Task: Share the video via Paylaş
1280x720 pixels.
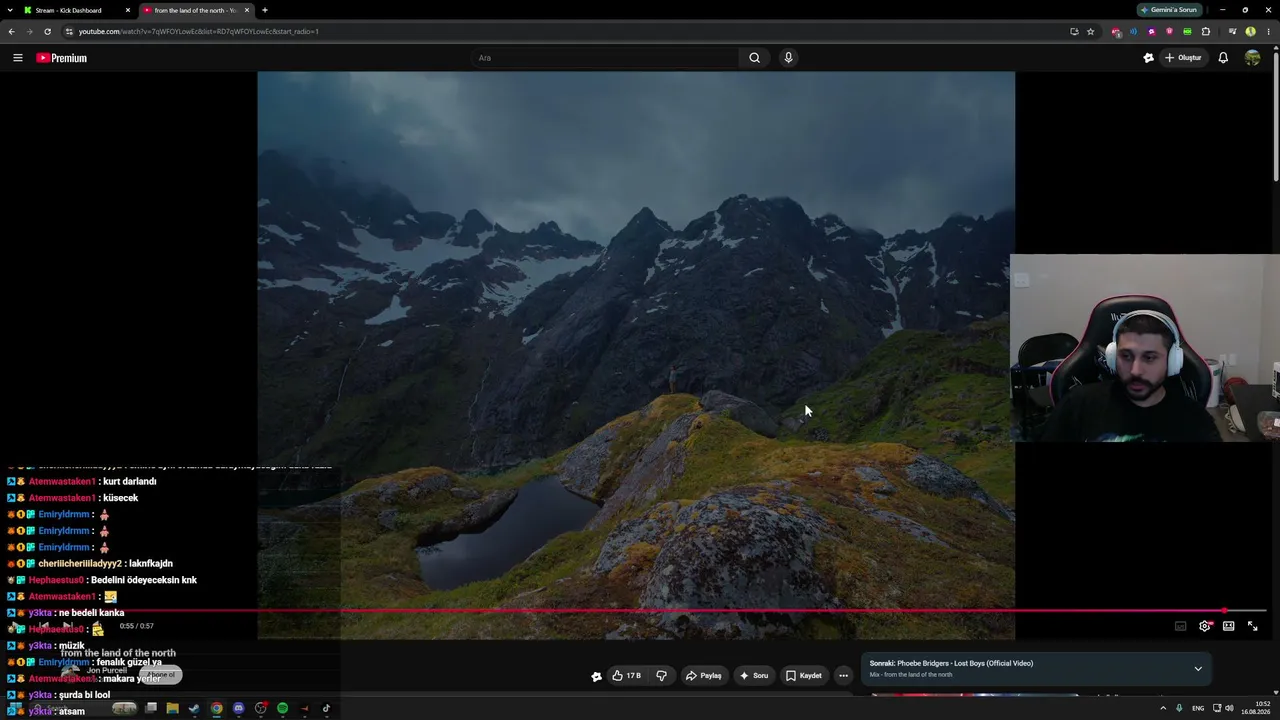Action: click(x=703, y=676)
